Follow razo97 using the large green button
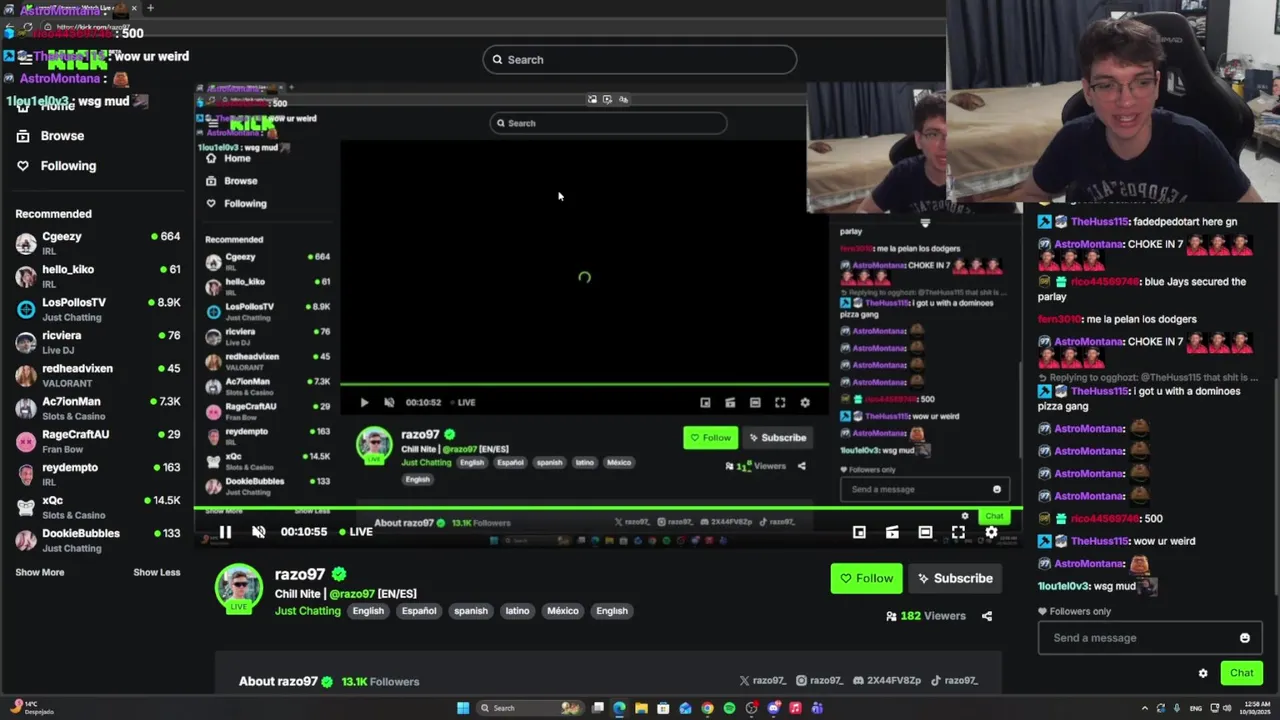 point(866,578)
